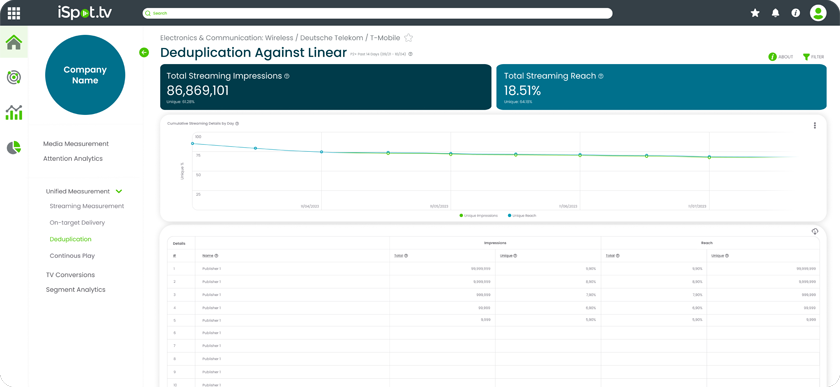Toggle Unique Impressions legend series

pos(478,215)
